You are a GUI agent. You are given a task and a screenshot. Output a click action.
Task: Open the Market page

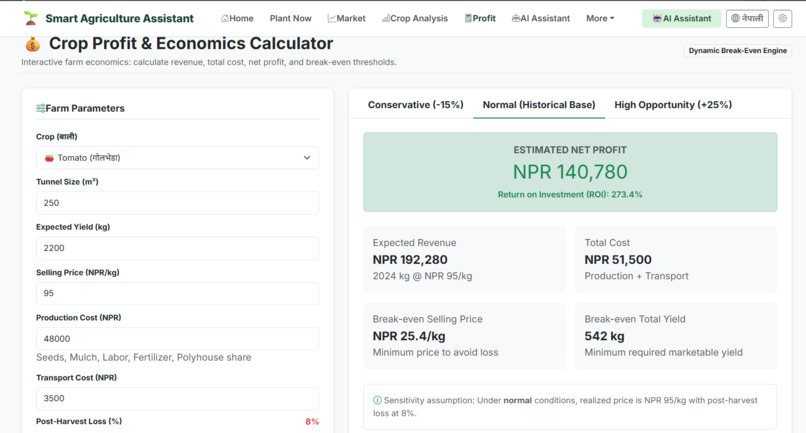[x=346, y=19]
